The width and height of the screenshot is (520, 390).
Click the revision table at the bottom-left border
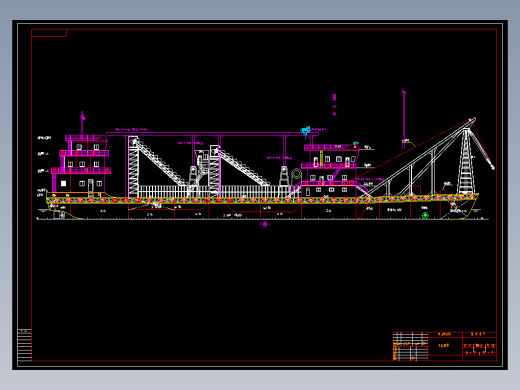[x=24, y=345]
